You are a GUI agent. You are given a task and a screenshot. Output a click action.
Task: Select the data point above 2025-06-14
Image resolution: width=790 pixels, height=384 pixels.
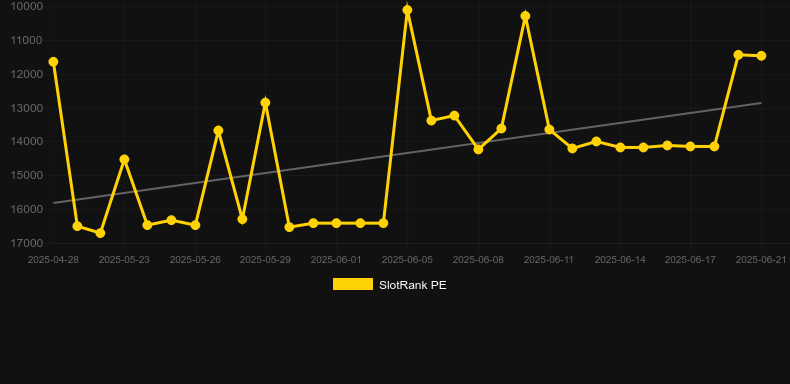pos(620,147)
